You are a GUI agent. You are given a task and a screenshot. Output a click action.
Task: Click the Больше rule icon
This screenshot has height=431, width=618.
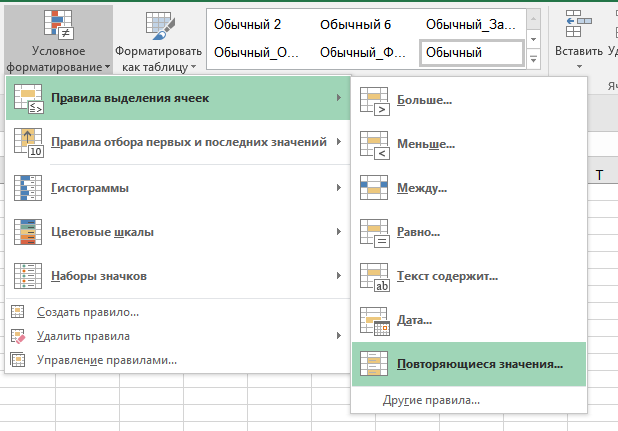373,100
